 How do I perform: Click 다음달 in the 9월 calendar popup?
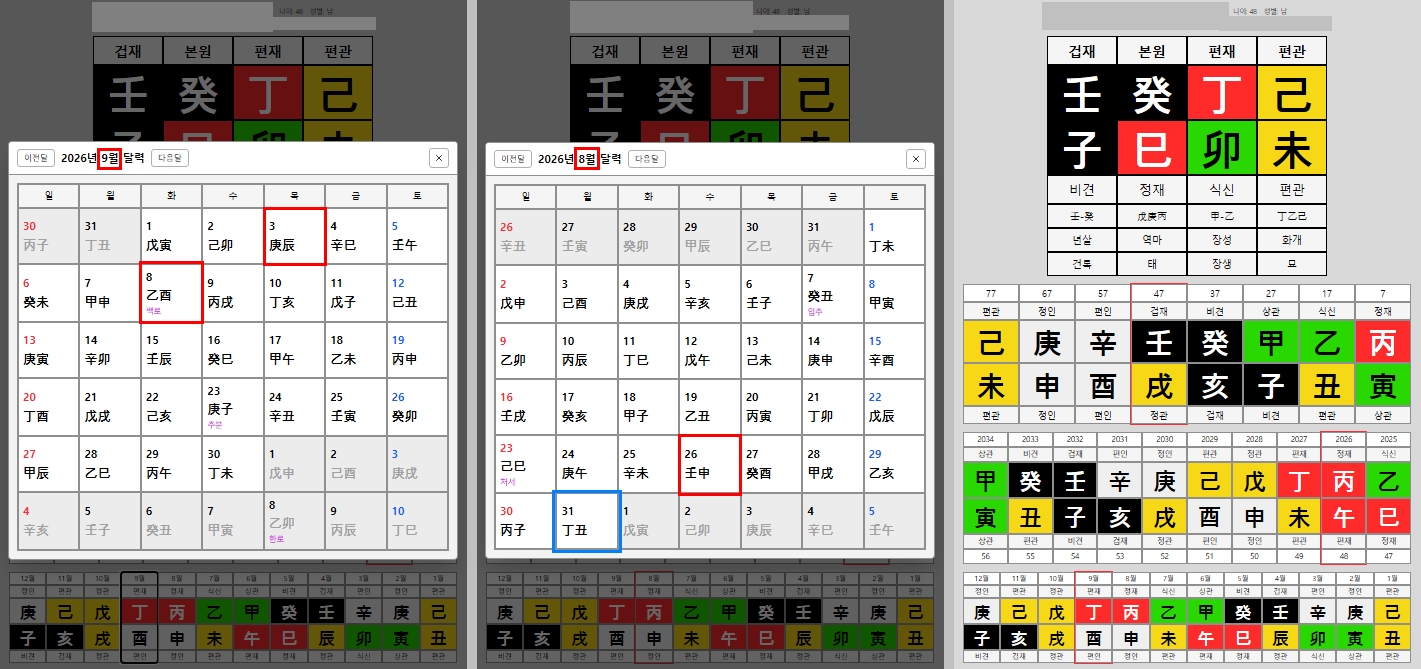pyautogui.click(x=170, y=158)
